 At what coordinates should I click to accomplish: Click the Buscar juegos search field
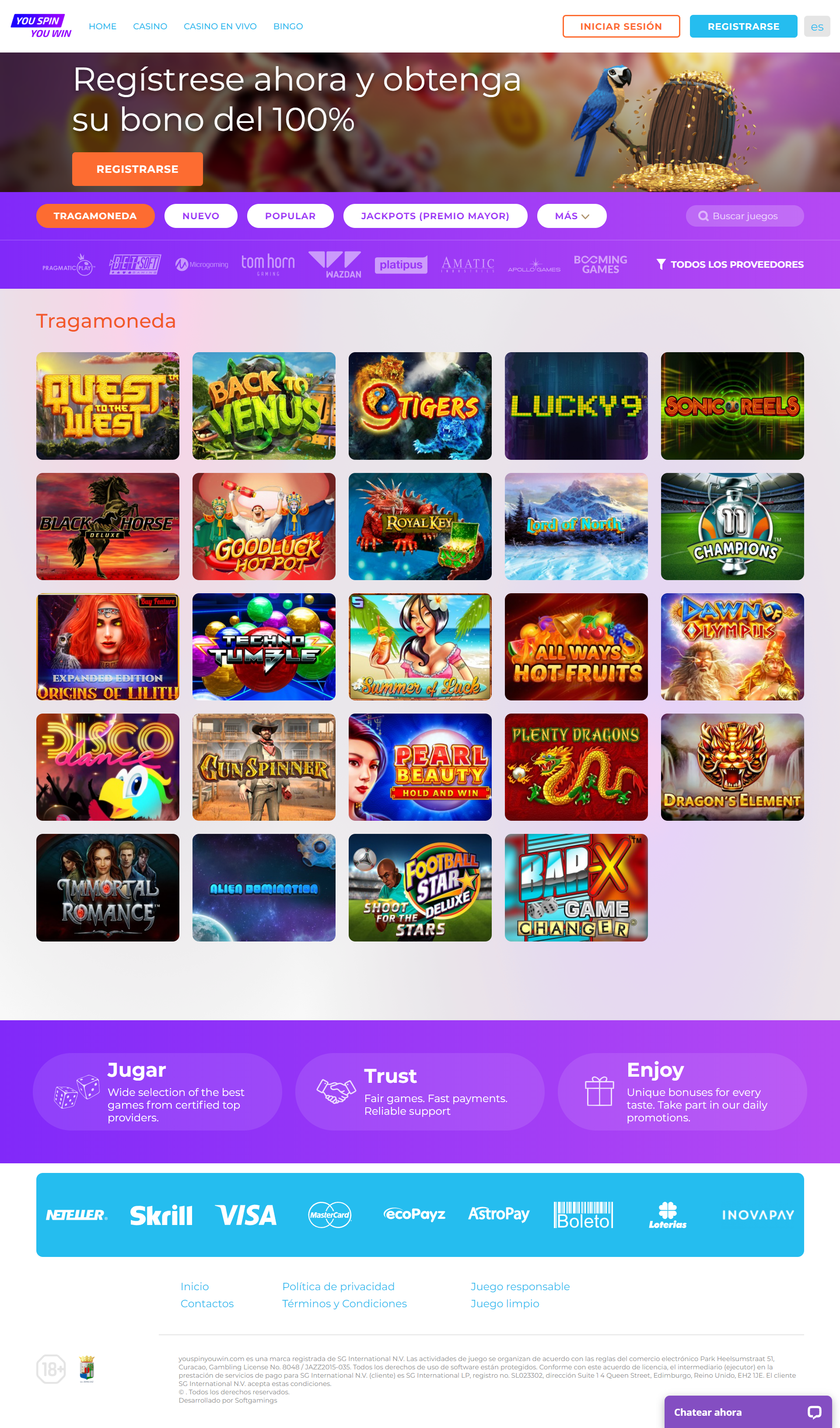click(x=744, y=216)
